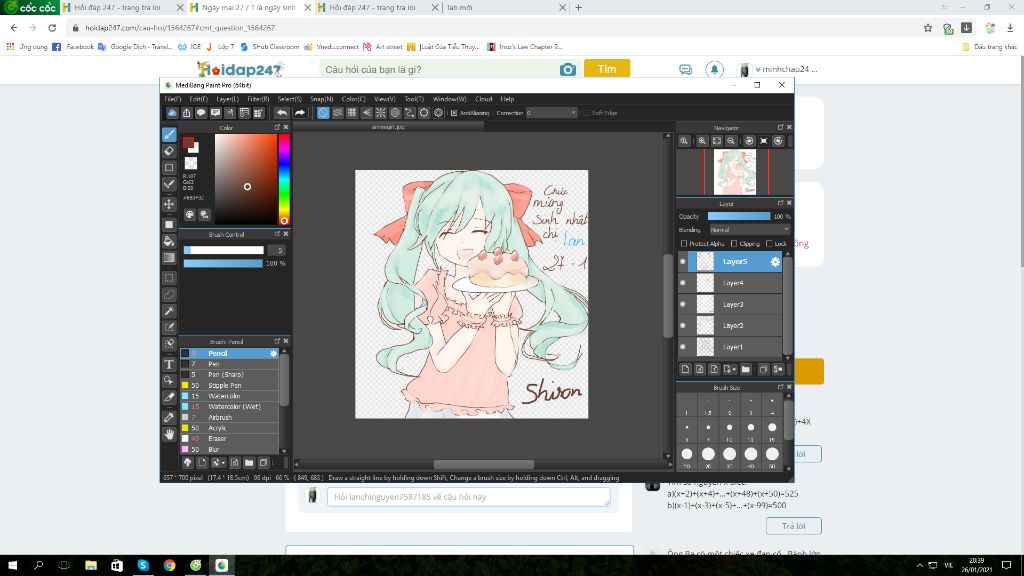Open the Layer menu

(227, 99)
